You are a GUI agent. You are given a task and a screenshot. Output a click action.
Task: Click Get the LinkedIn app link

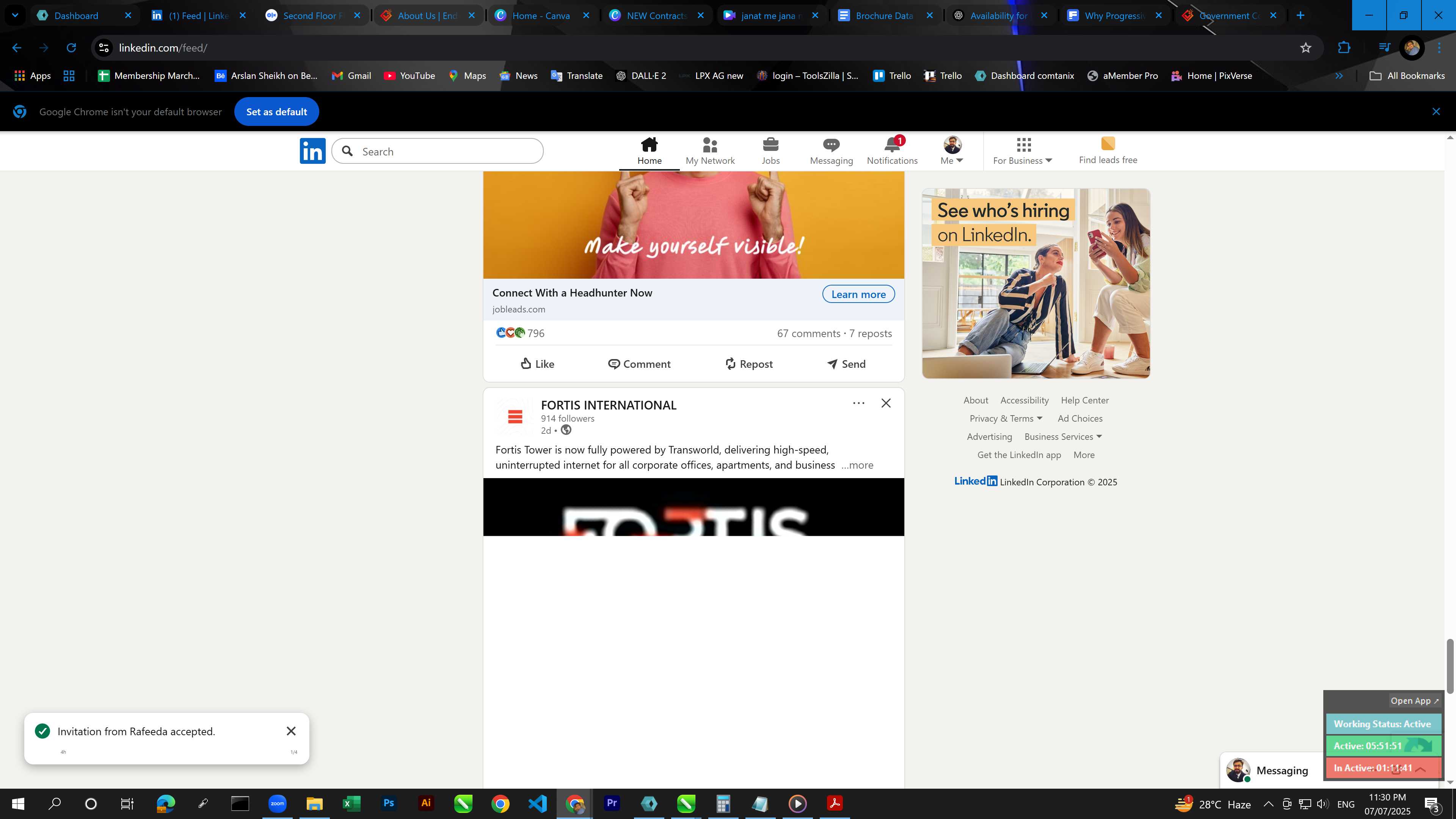coord(1018,455)
